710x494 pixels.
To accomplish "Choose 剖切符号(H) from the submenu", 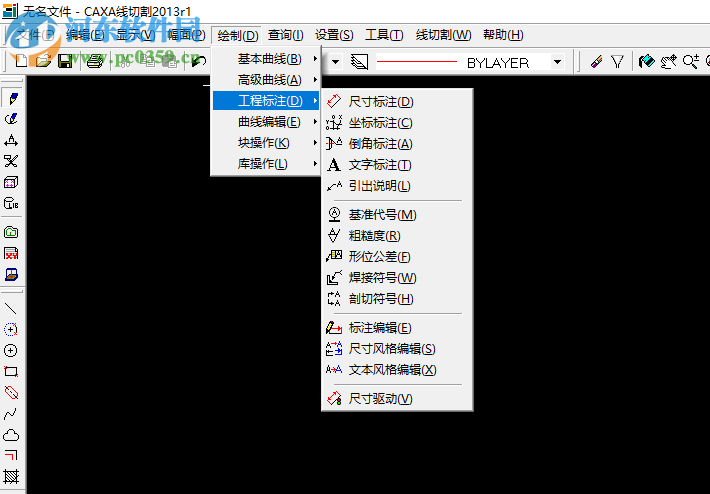I will pyautogui.click(x=397, y=299).
